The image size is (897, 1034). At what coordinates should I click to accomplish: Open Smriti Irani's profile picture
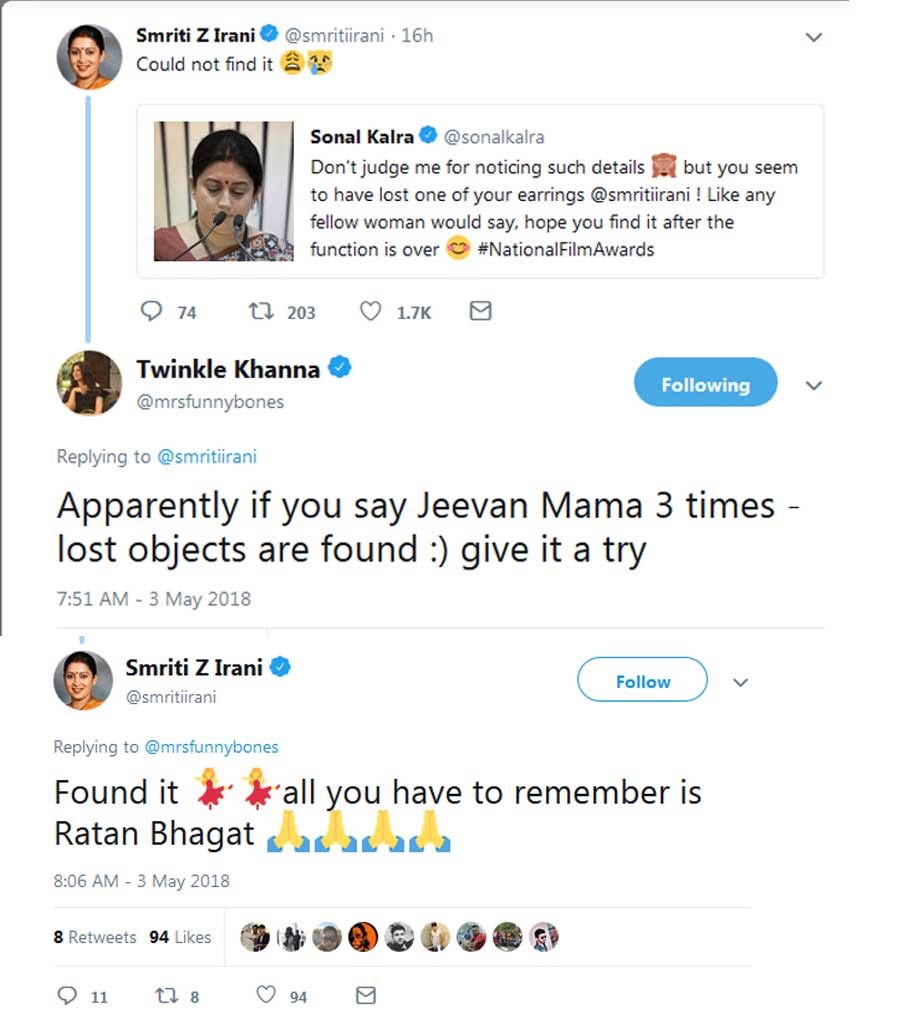coord(87,47)
